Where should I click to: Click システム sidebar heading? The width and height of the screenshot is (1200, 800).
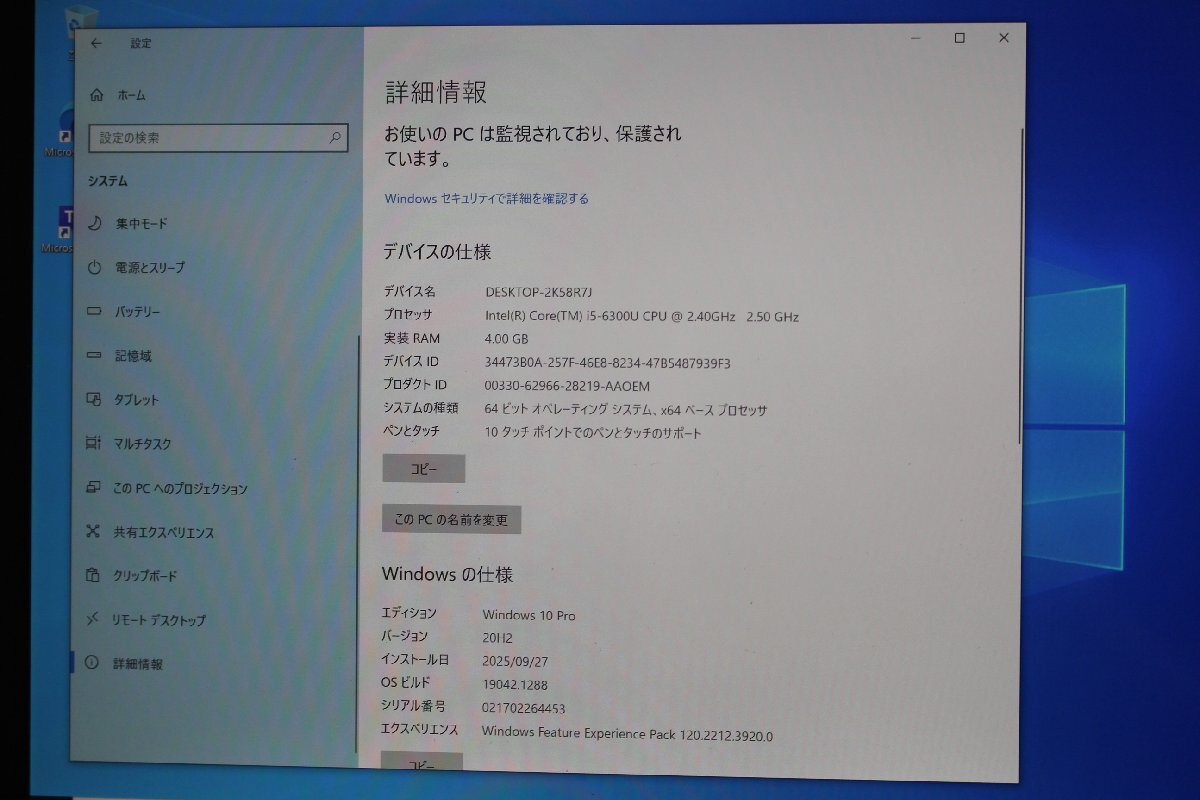(x=107, y=181)
